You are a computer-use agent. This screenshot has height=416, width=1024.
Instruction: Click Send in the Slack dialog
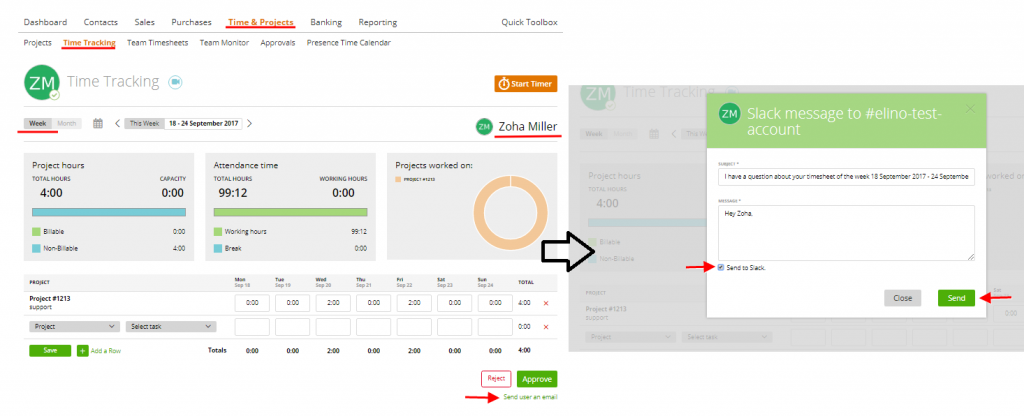[x=956, y=298]
